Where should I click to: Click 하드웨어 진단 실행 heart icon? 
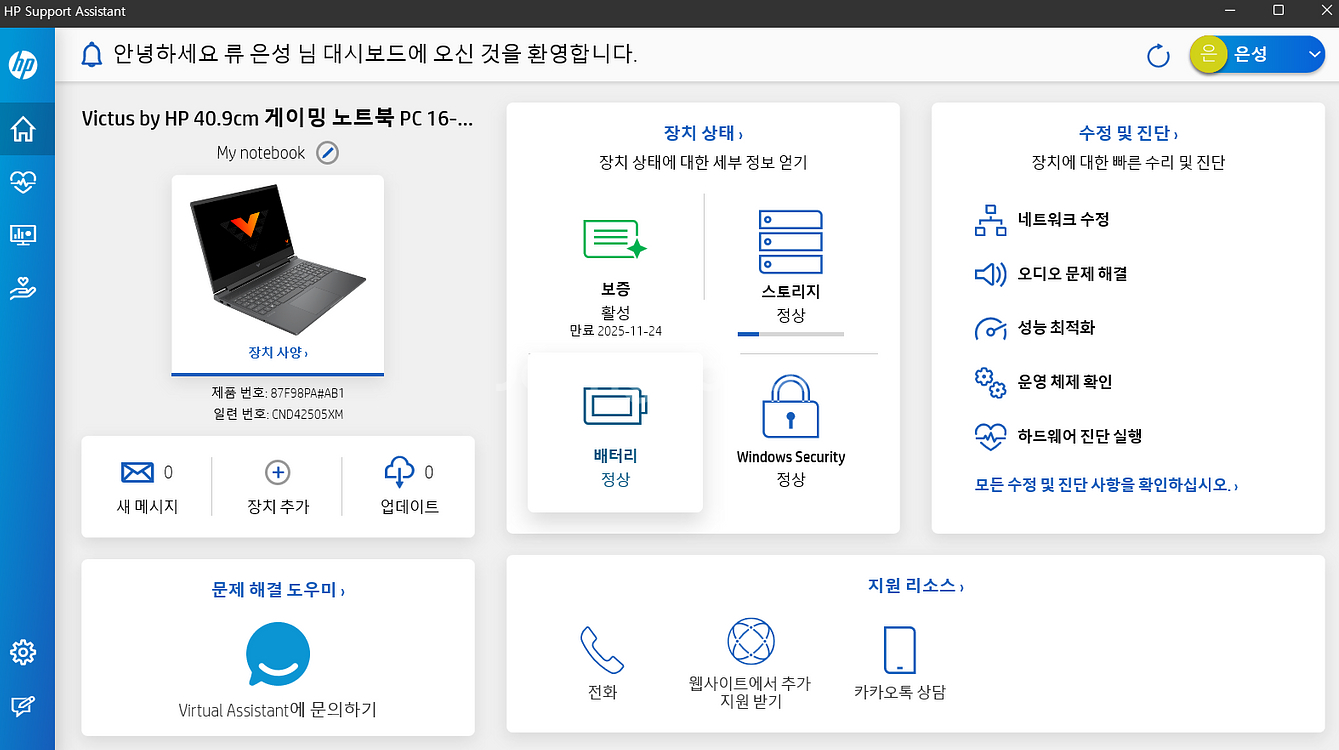point(990,436)
